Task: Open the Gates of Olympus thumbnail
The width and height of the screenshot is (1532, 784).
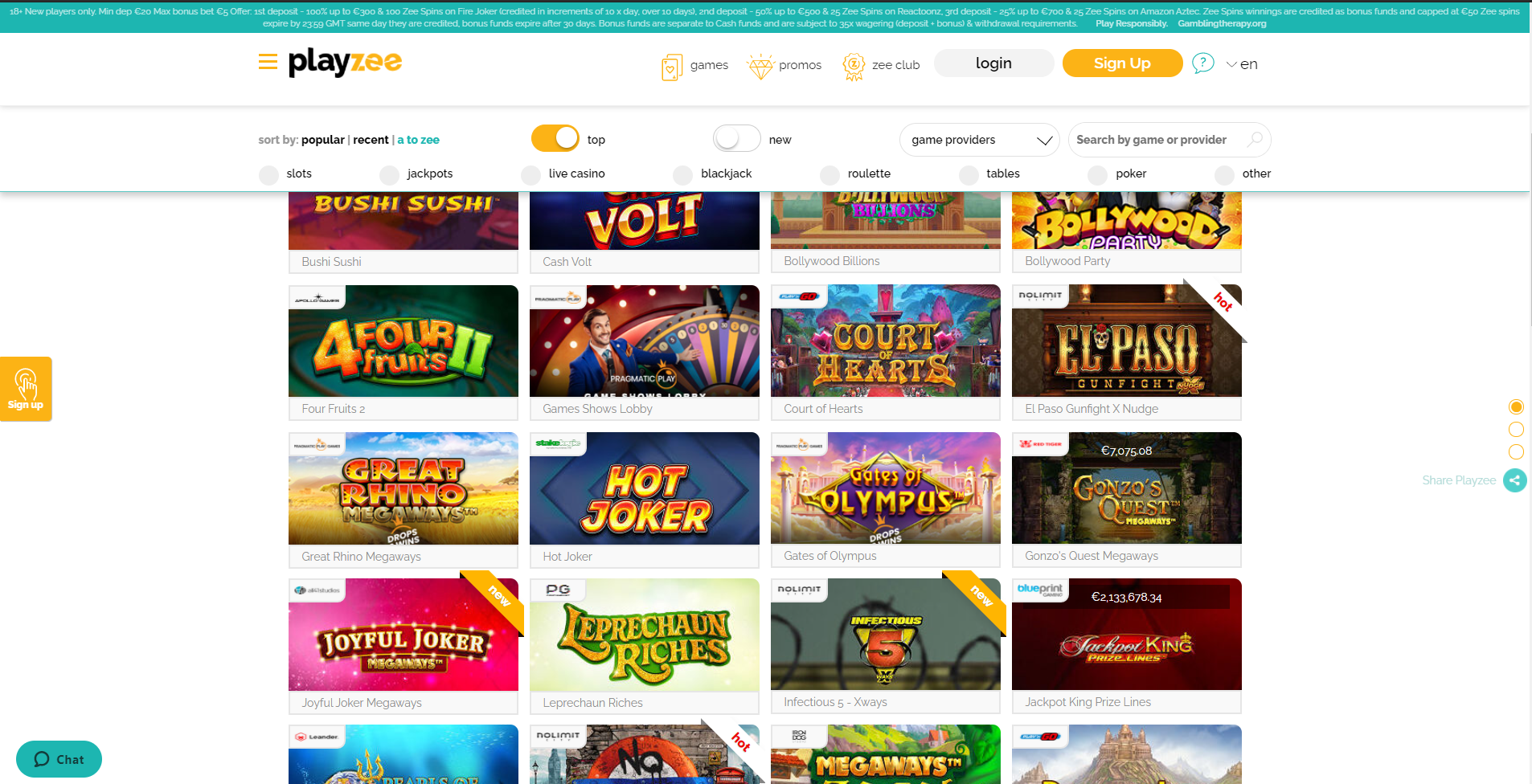Action: (886, 488)
